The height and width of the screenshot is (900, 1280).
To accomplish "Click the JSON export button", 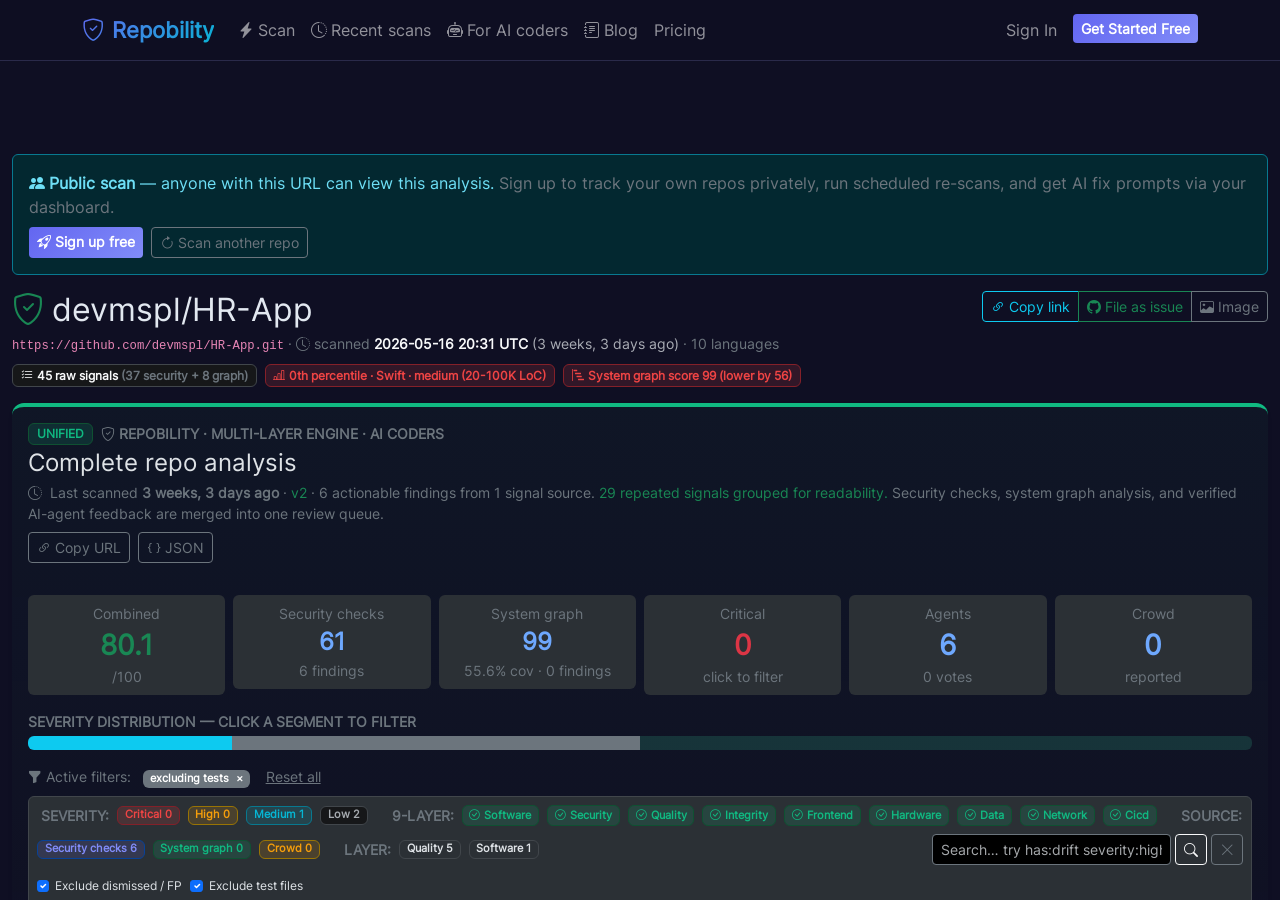I will (x=175, y=548).
